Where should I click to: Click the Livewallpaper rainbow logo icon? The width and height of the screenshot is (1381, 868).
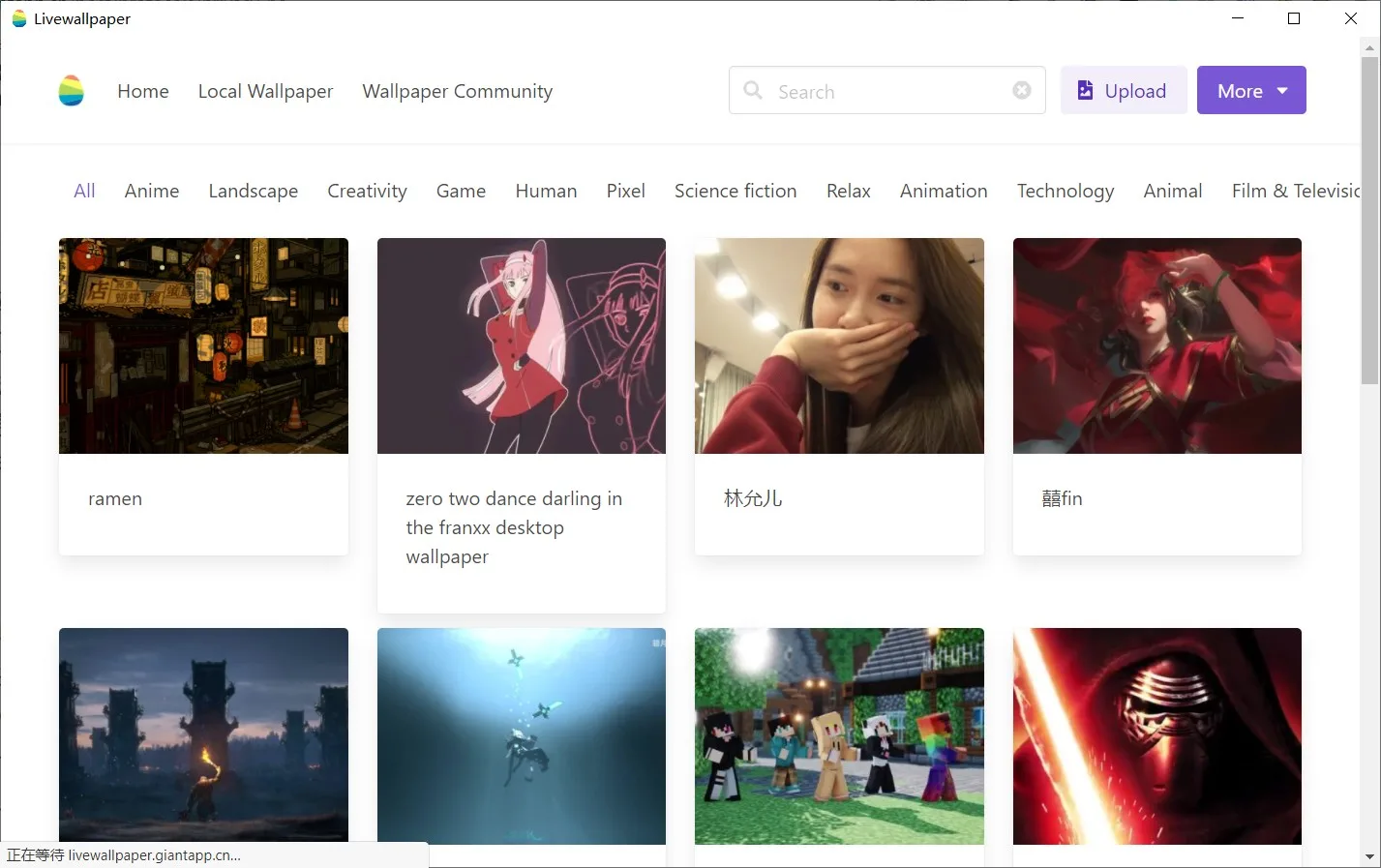point(71,91)
